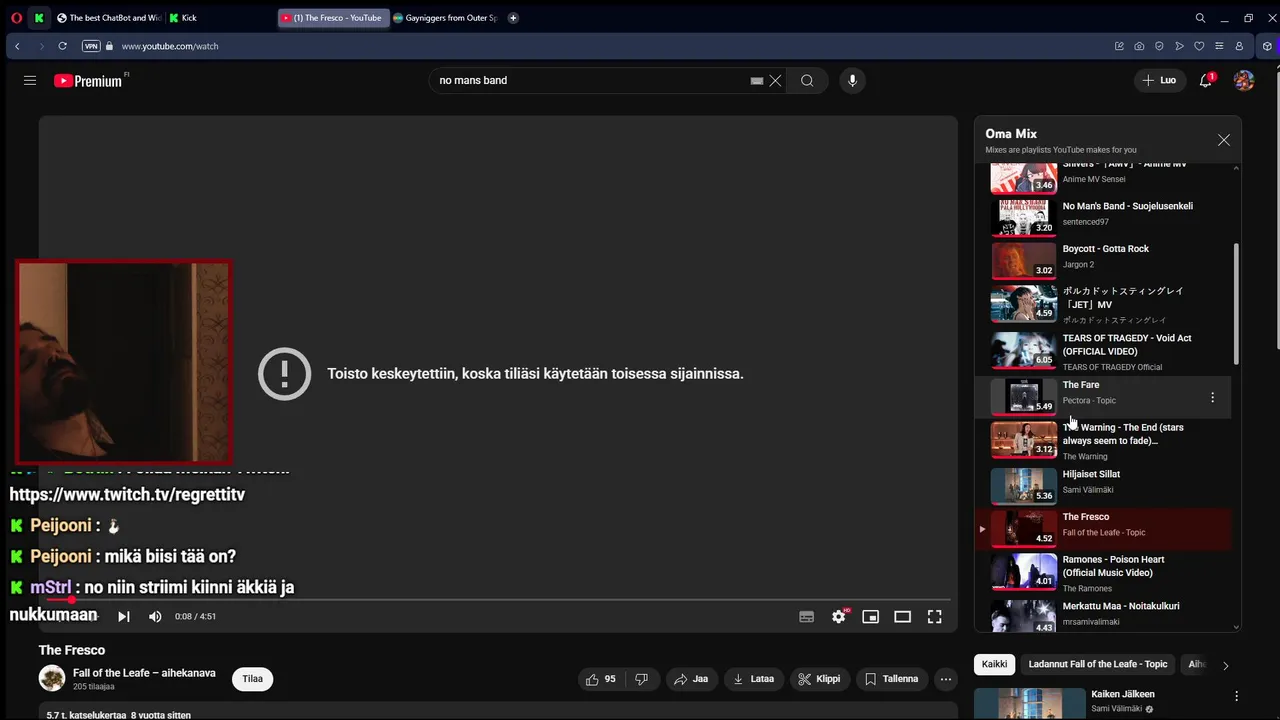Open the YouTube hamburger guide menu
Viewport: 1280px width, 720px height.
pos(30,80)
